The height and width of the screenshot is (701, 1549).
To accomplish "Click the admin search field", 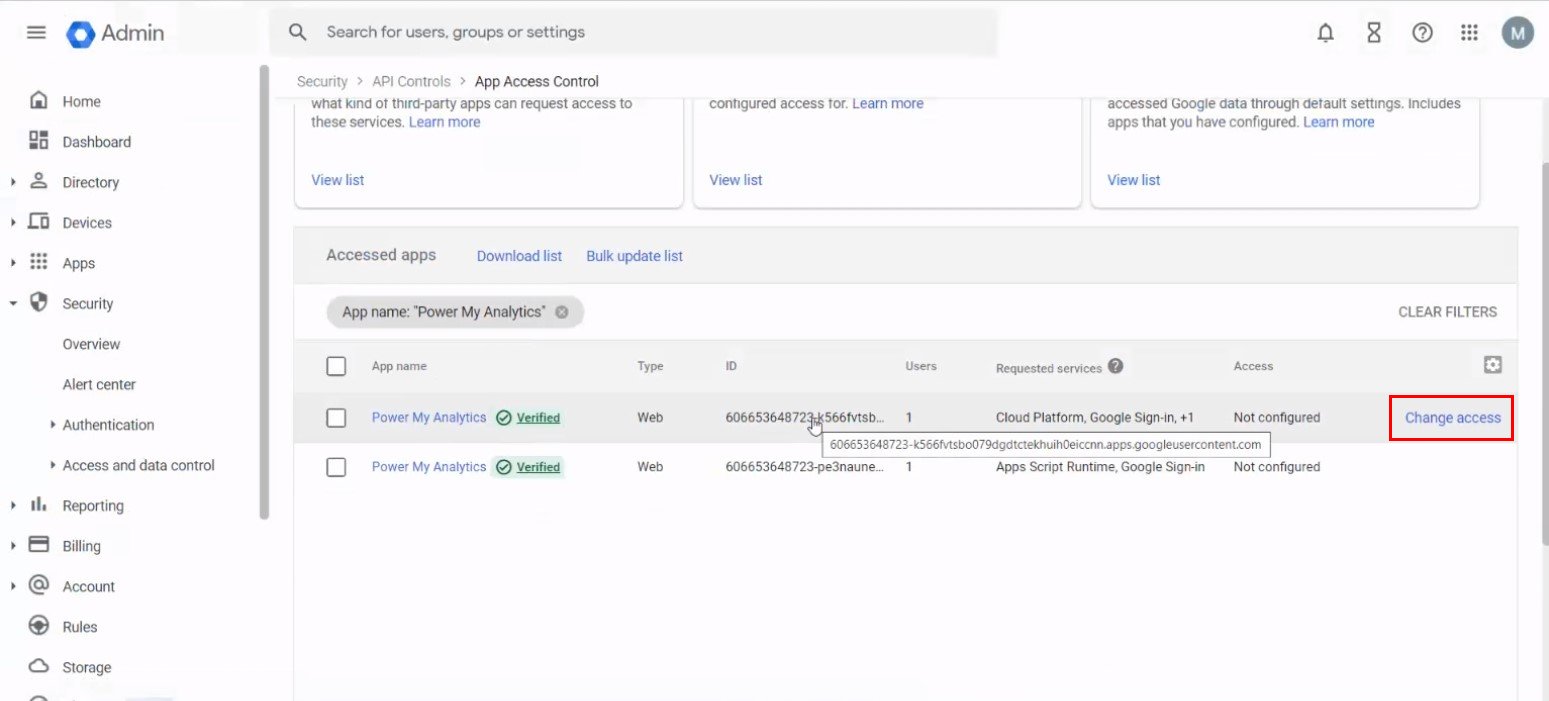I will (640, 32).
